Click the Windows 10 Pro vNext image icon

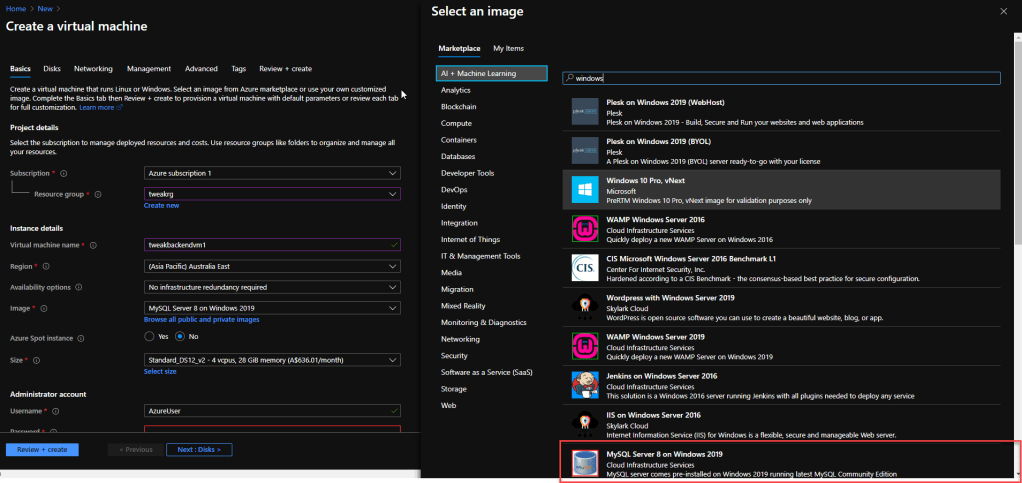(x=585, y=189)
